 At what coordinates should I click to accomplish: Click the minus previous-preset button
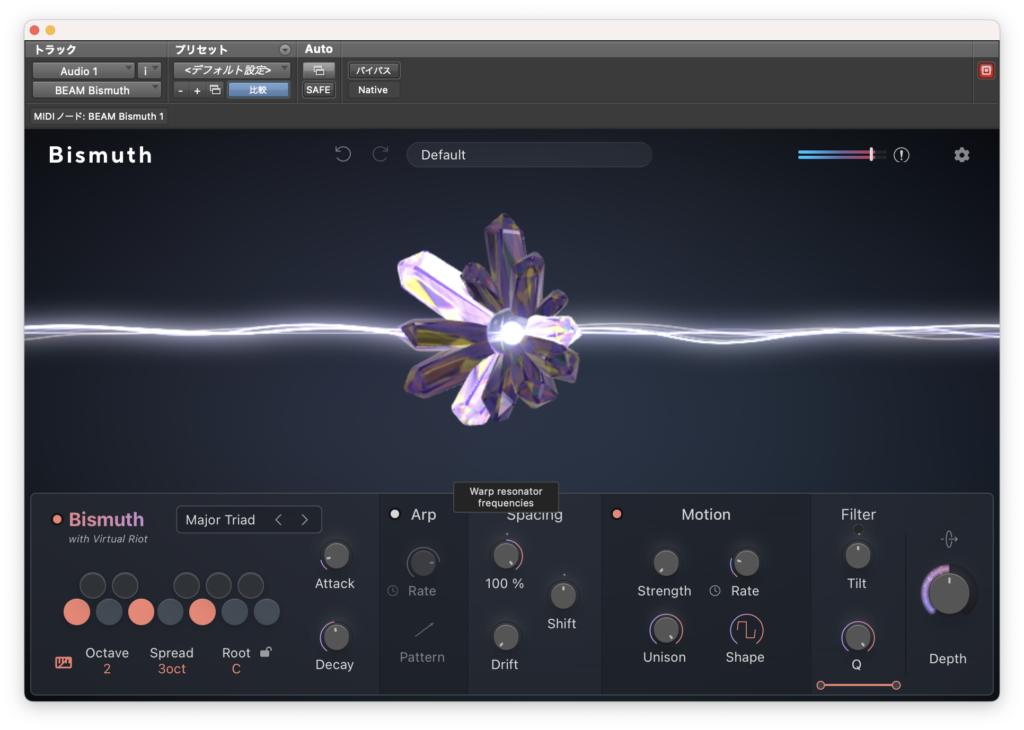pyautogui.click(x=180, y=90)
